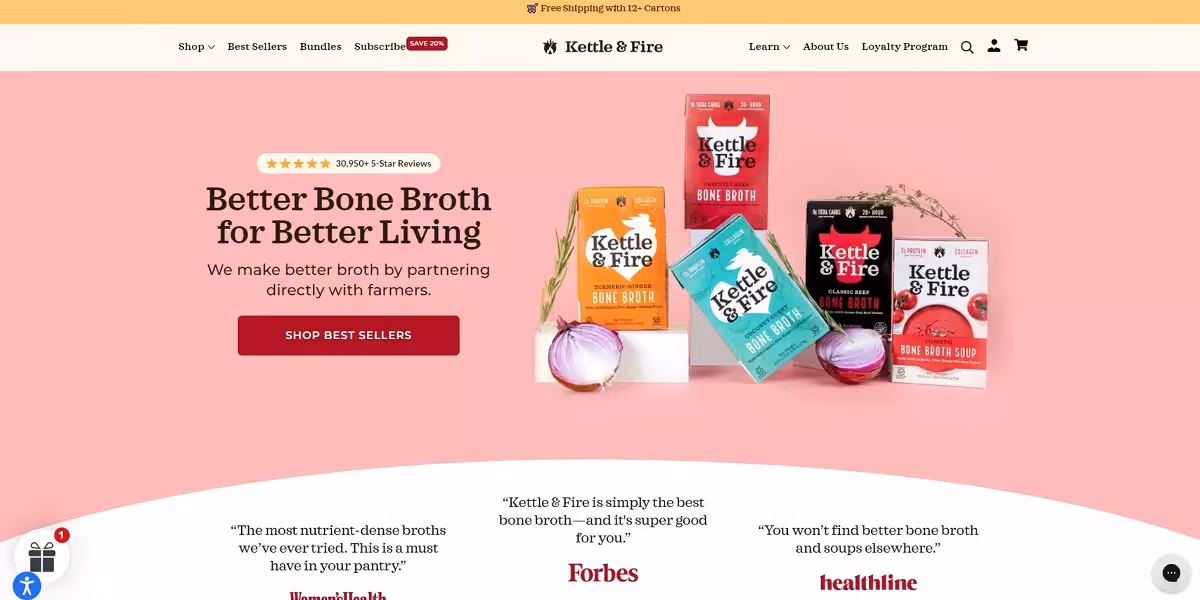Open the gift rewards icon
This screenshot has width=1200, height=600.
(42, 556)
